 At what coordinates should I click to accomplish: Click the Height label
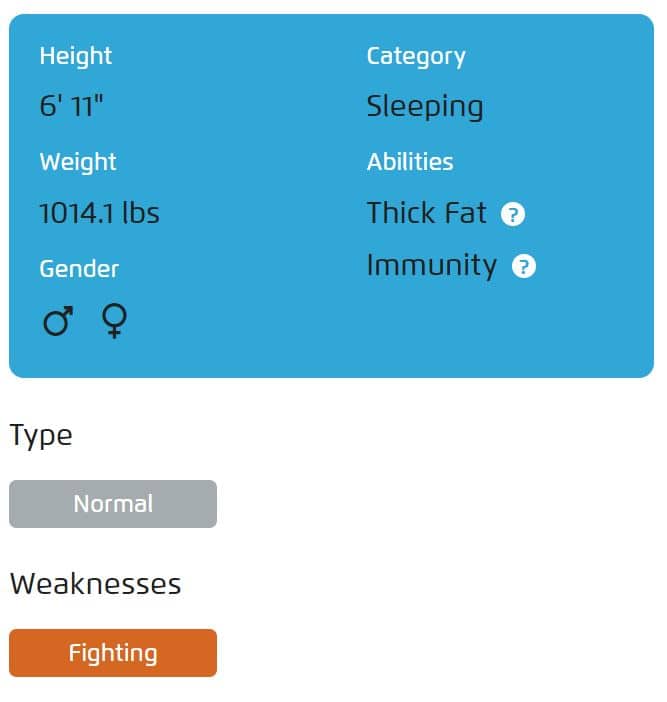(76, 56)
